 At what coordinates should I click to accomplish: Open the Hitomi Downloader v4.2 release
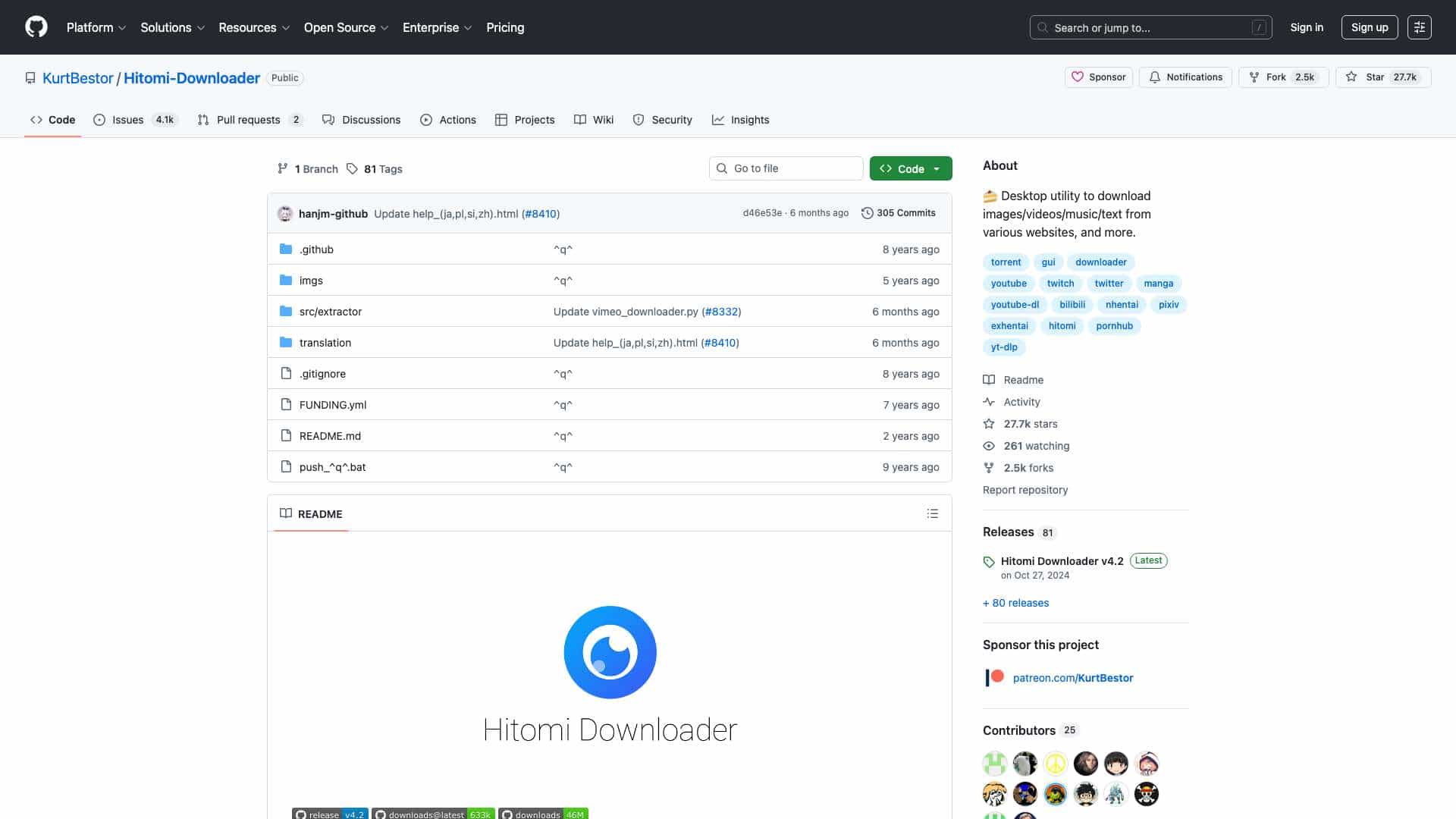[x=1062, y=560]
